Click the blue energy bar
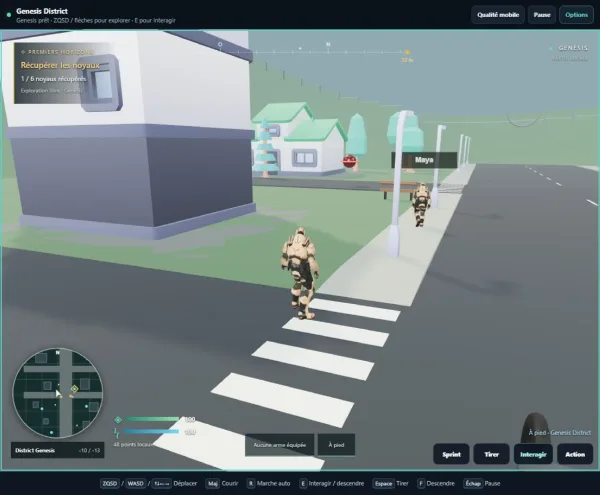Screen dimensions: 600x495 pyautogui.click(x=151, y=431)
